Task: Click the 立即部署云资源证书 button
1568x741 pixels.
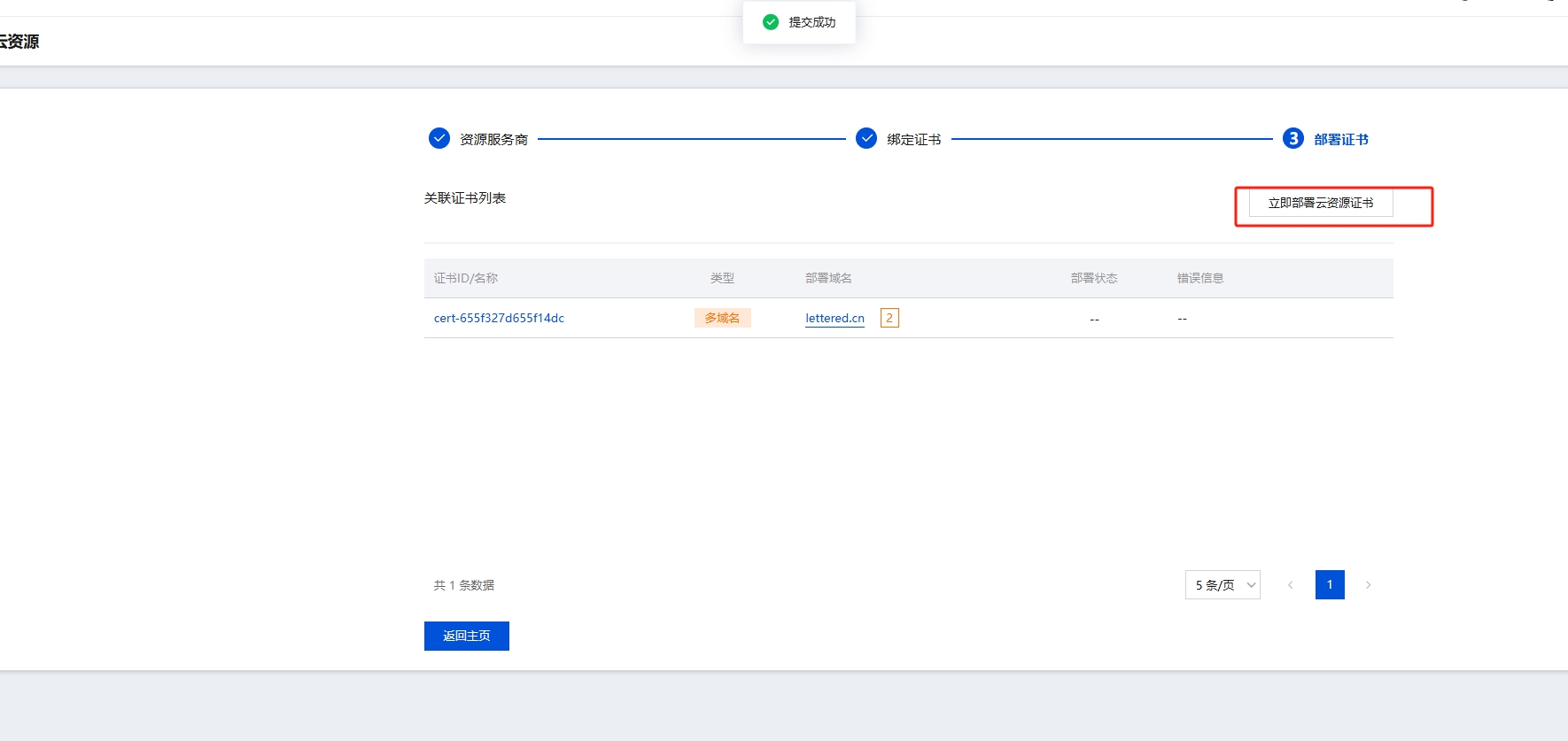Action: coord(1321,203)
